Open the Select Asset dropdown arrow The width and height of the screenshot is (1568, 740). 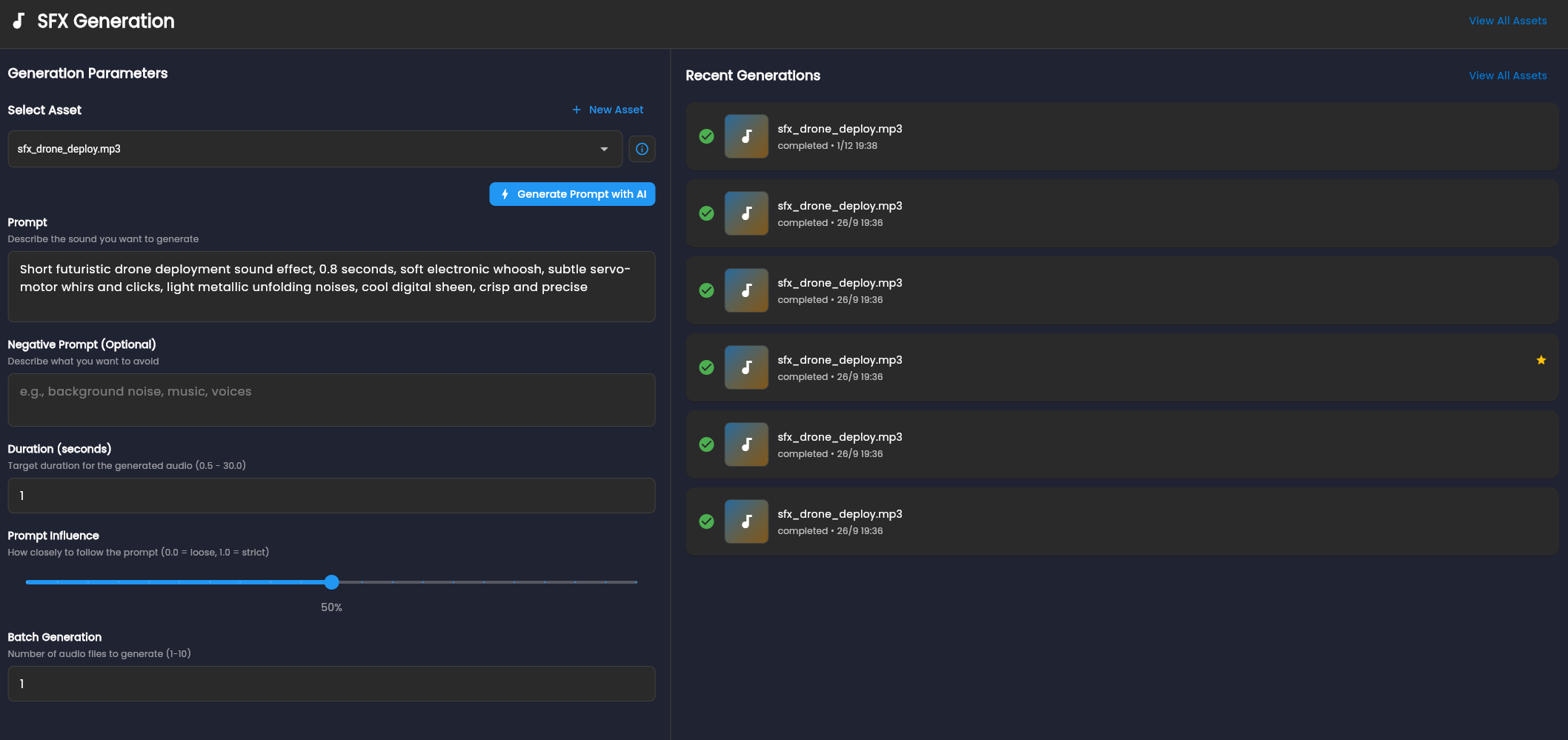(604, 149)
